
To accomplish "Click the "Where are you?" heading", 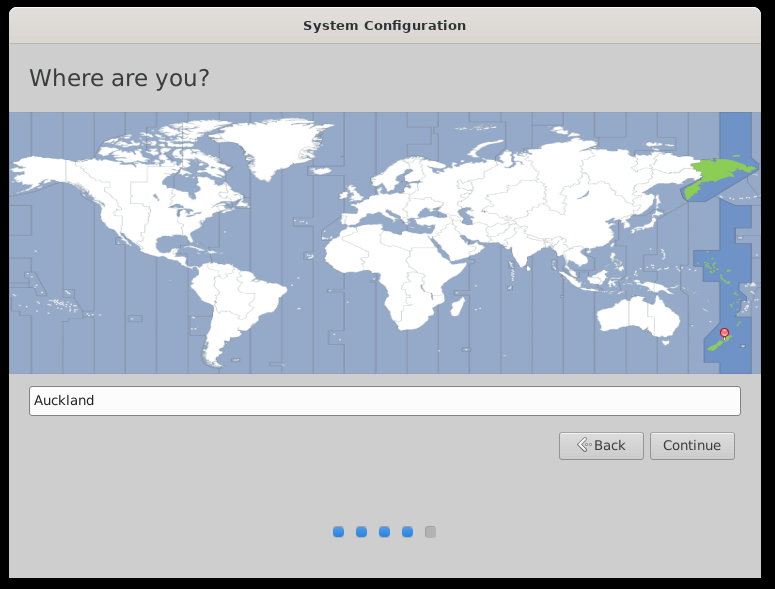I will coord(119,78).
